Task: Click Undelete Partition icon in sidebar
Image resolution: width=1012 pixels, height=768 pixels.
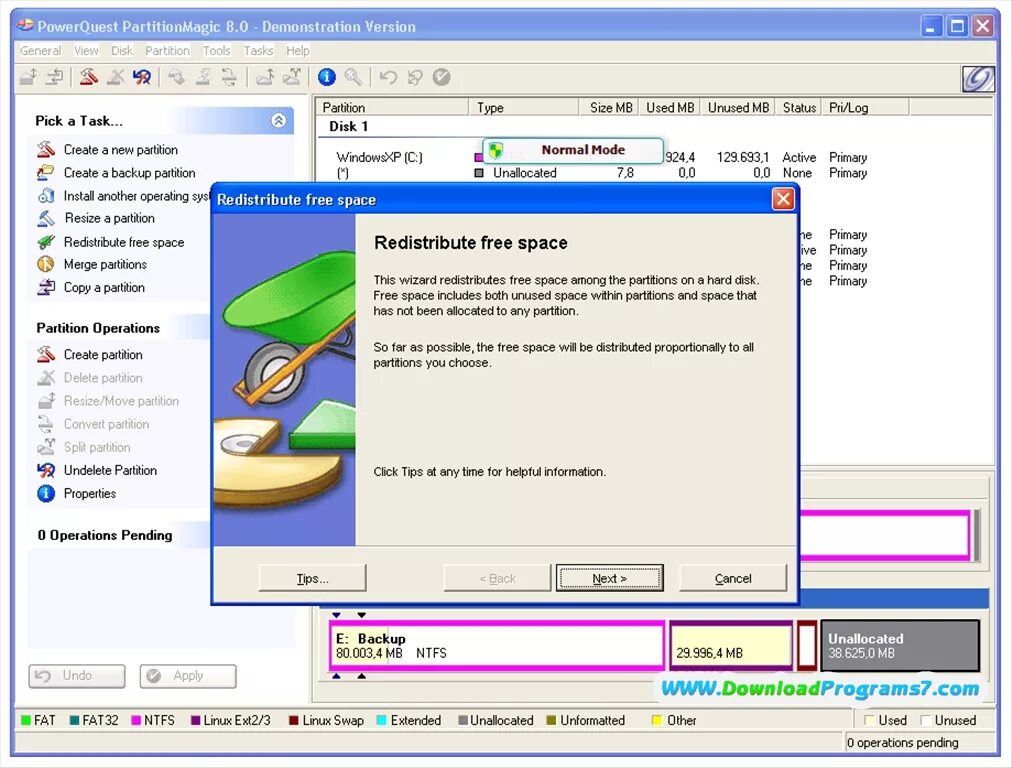Action: pyautogui.click(x=46, y=470)
